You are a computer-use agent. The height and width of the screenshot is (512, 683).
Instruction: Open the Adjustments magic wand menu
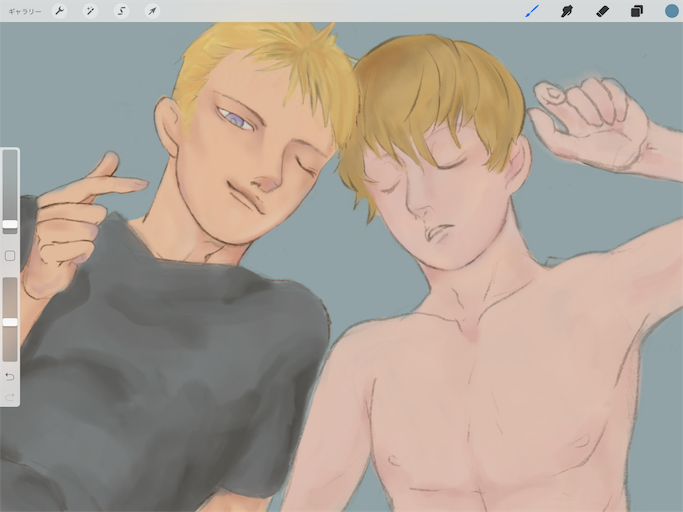(x=90, y=11)
